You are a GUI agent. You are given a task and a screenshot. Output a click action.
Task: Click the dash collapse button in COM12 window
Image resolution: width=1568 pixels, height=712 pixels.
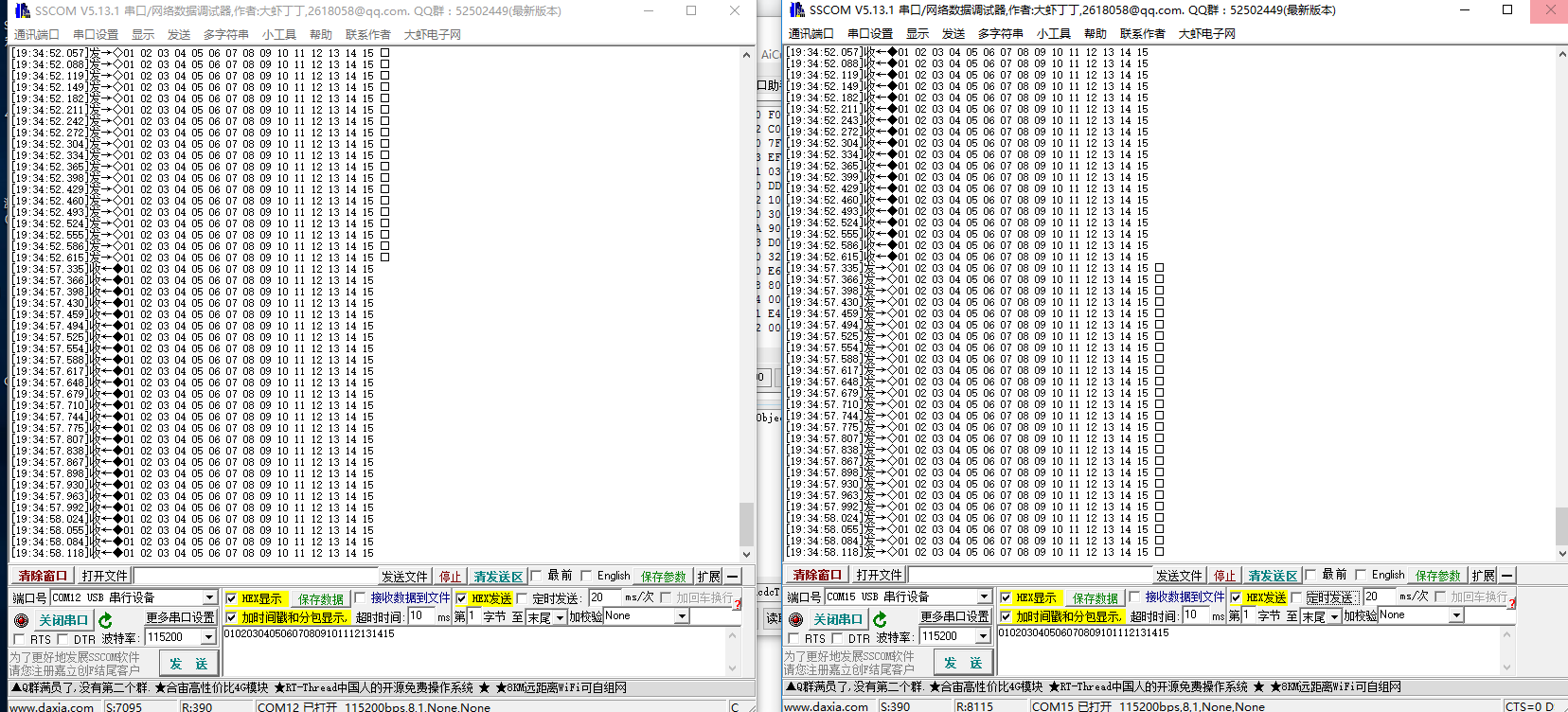coord(733,577)
